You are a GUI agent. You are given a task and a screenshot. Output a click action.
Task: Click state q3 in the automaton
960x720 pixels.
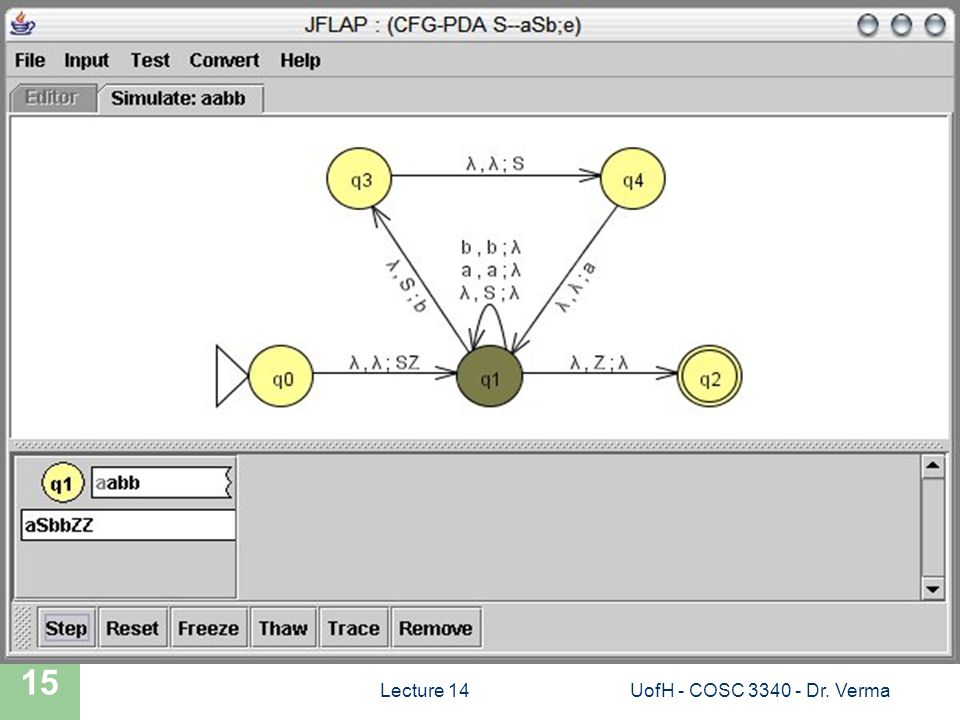359,179
